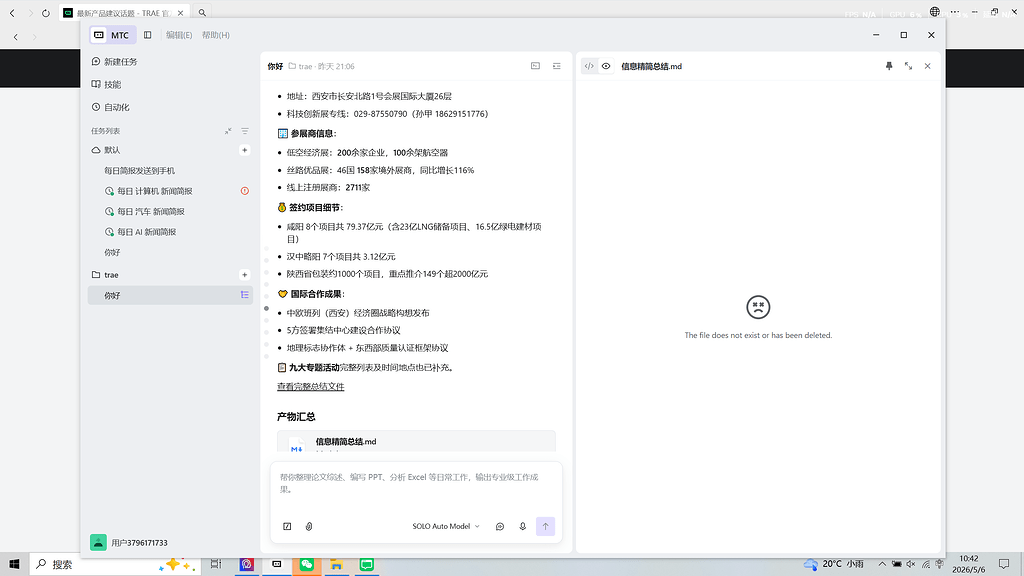1024x576 pixels.
Task: Add a task to the 默认 group
Action: 244,150
